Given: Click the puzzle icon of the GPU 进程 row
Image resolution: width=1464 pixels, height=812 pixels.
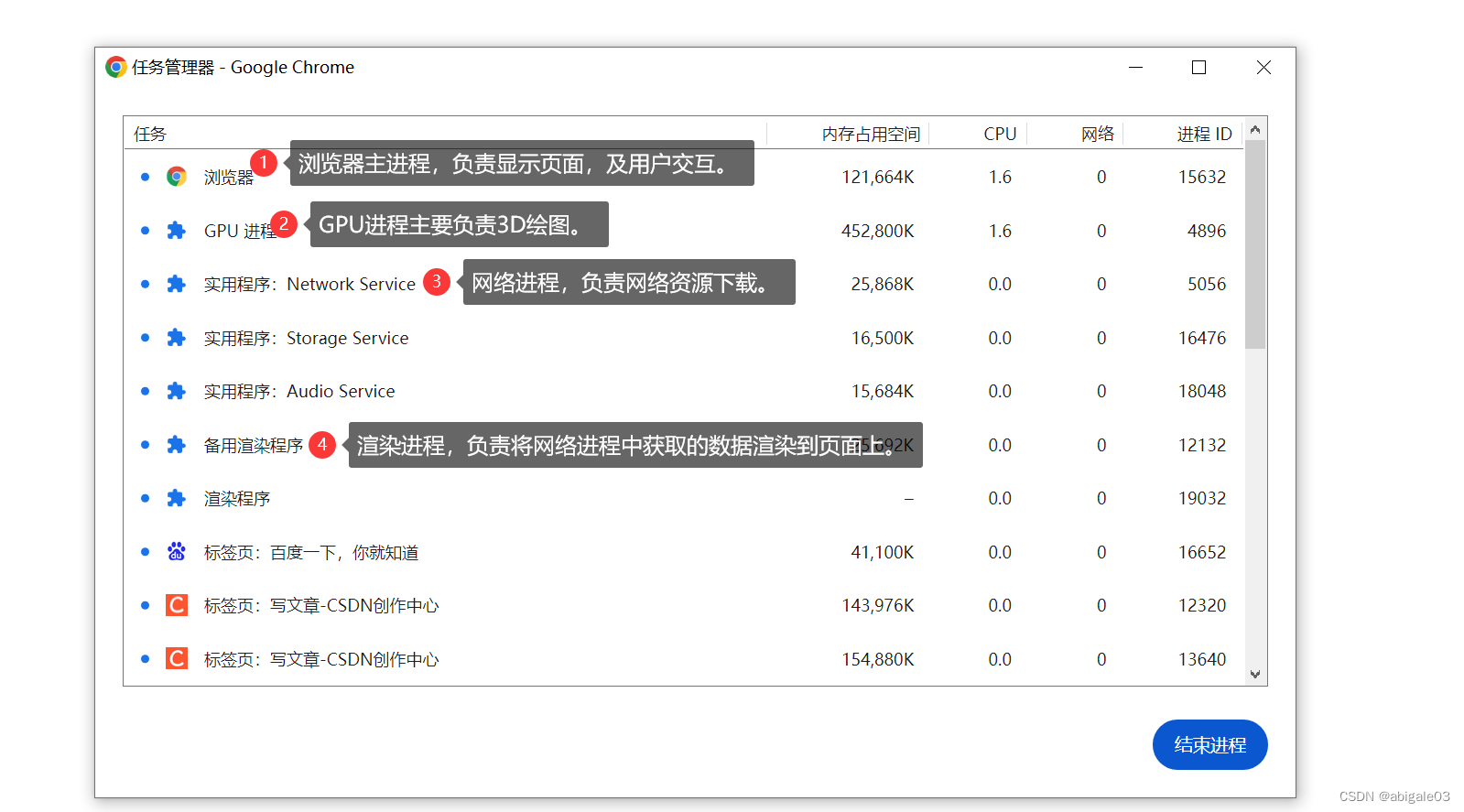Looking at the screenshot, I should click(177, 231).
